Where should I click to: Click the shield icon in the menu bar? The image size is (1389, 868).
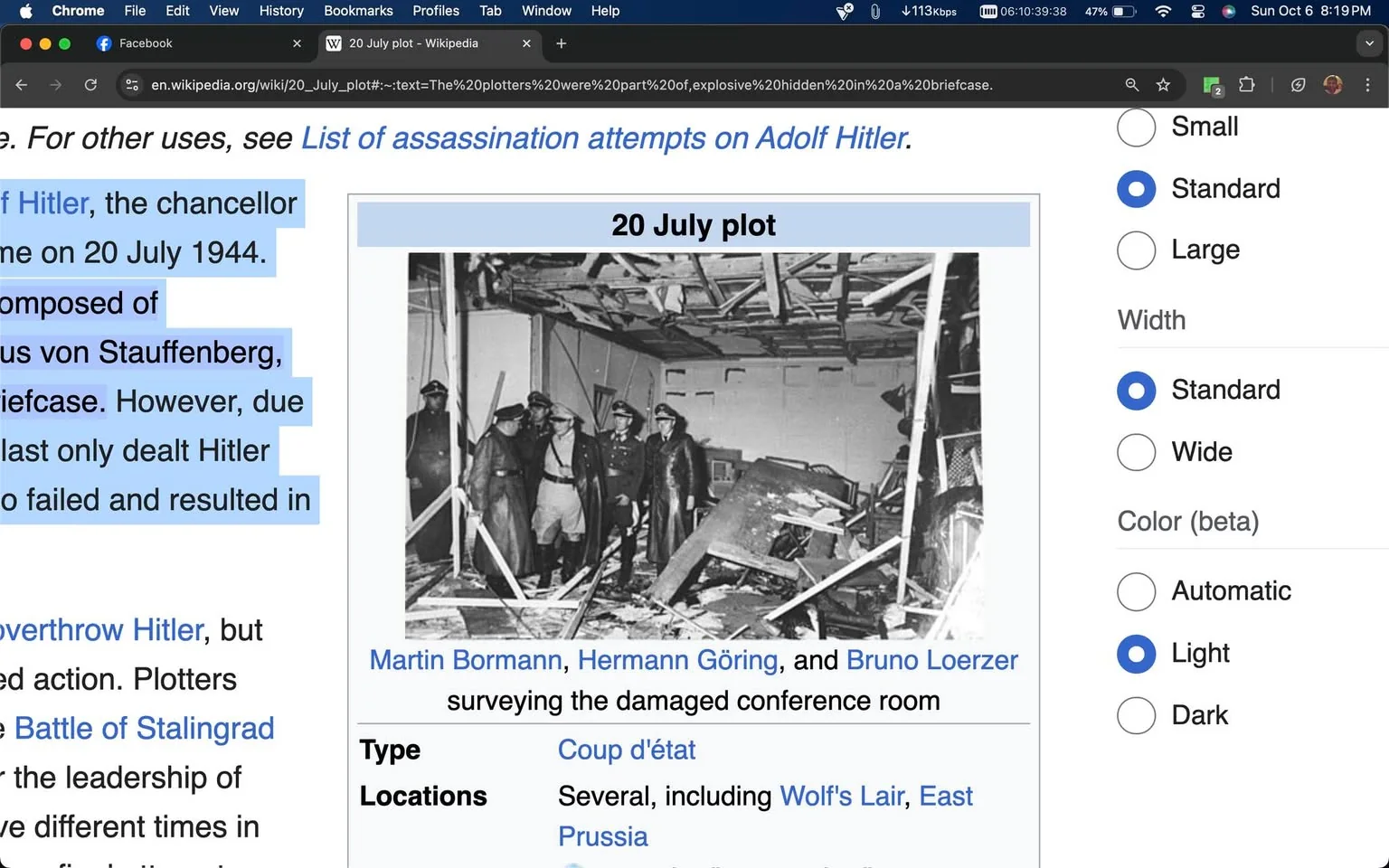(844, 11)
